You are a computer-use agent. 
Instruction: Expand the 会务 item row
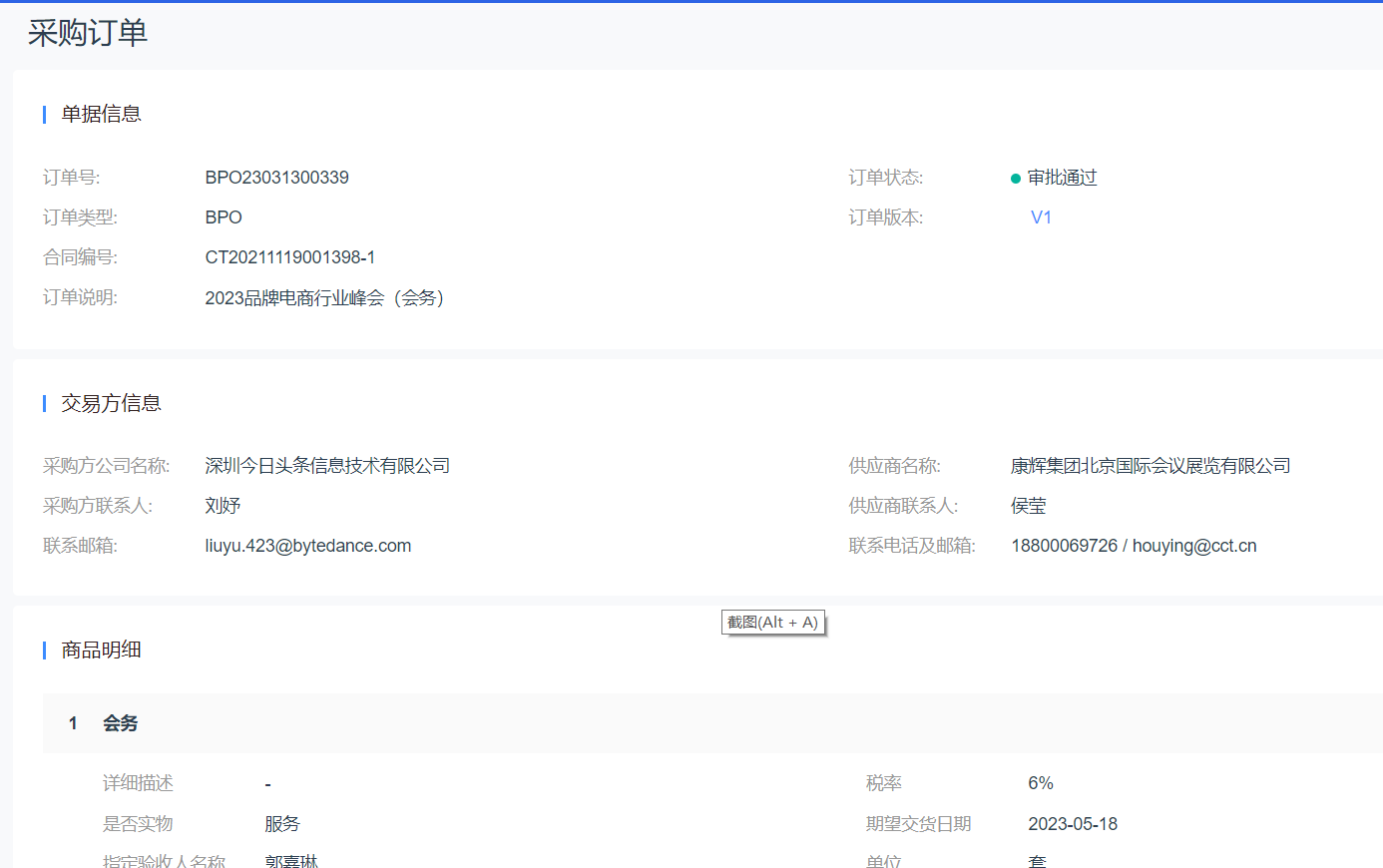click(x=120, y=723)
